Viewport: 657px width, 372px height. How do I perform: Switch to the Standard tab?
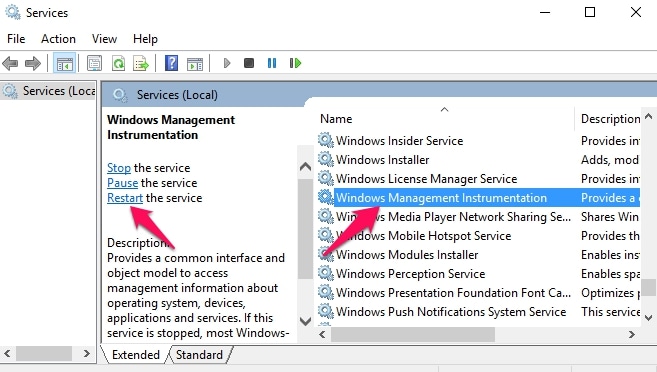tap(199, 355)
